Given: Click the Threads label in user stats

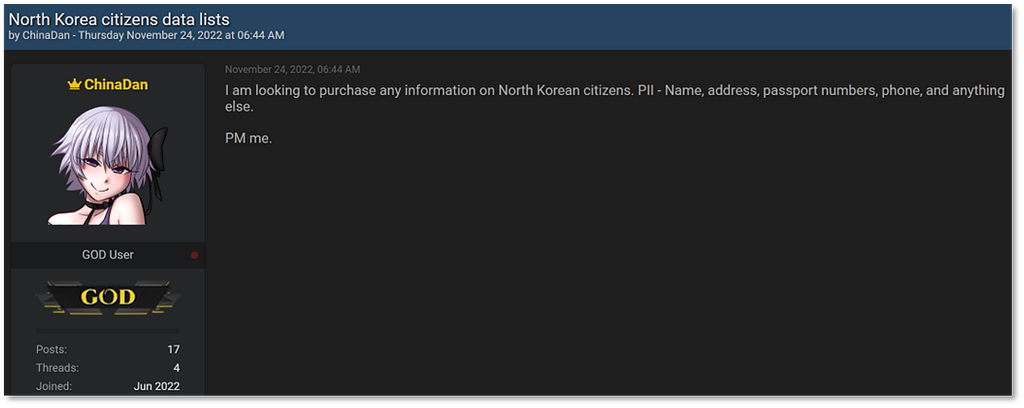Looking at the screenshot, I should (57, 367).
